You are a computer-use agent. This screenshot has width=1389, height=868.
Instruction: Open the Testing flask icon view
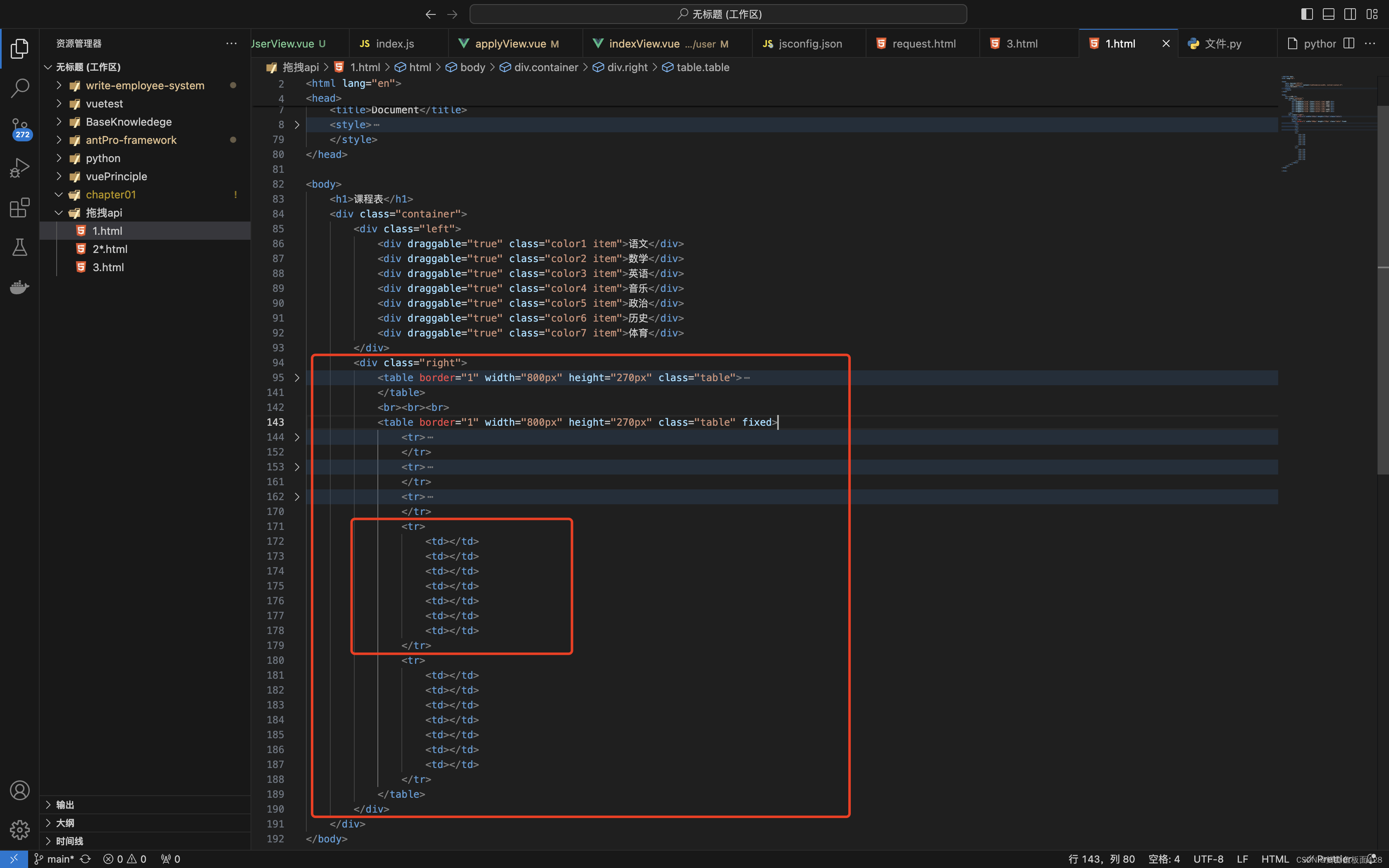click(x=19, y=248)
